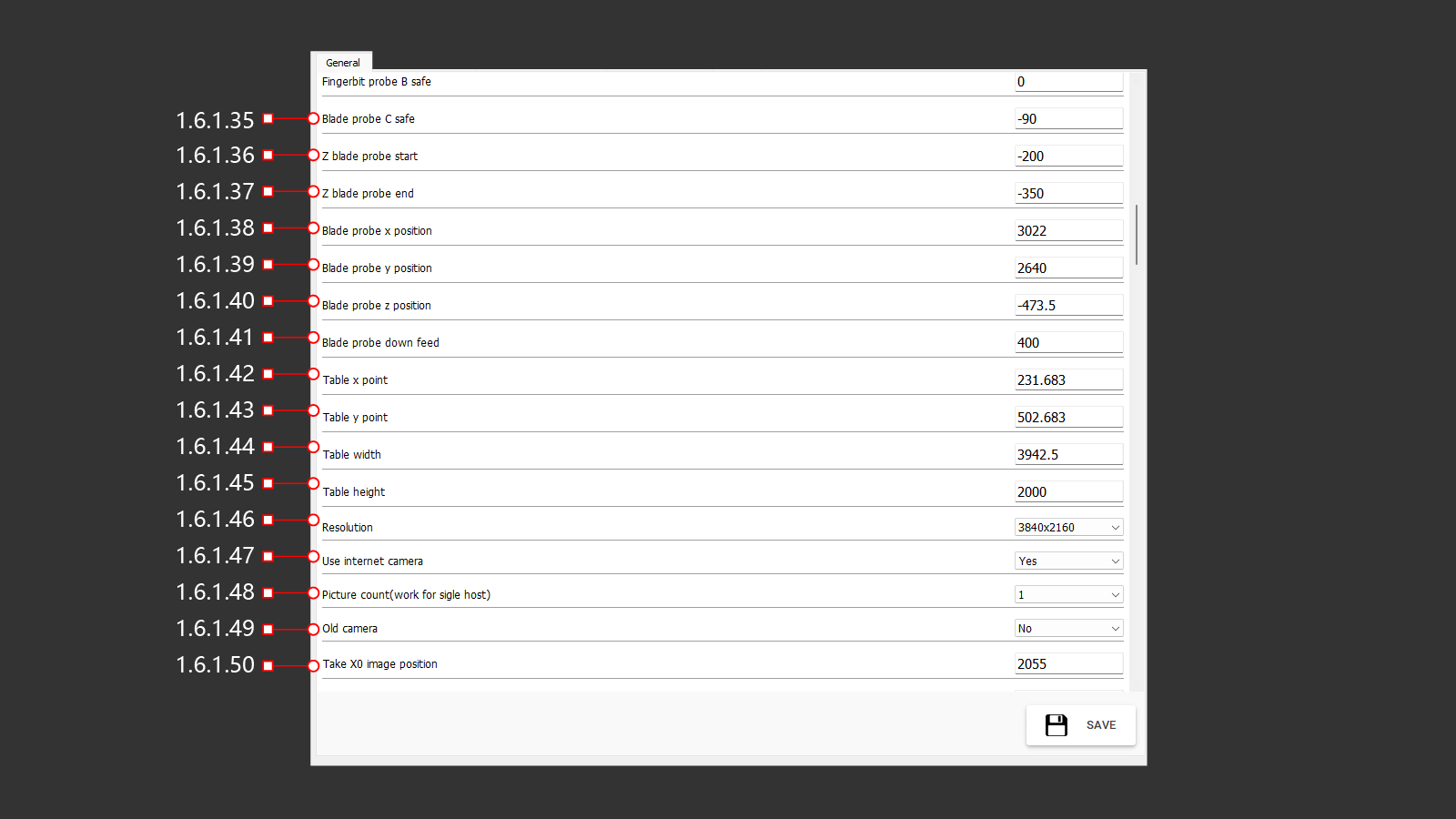1456x819 pixels.
Task: Open the Picture count dropdown
Action: pyautogui.click(x=1068, y=595)
